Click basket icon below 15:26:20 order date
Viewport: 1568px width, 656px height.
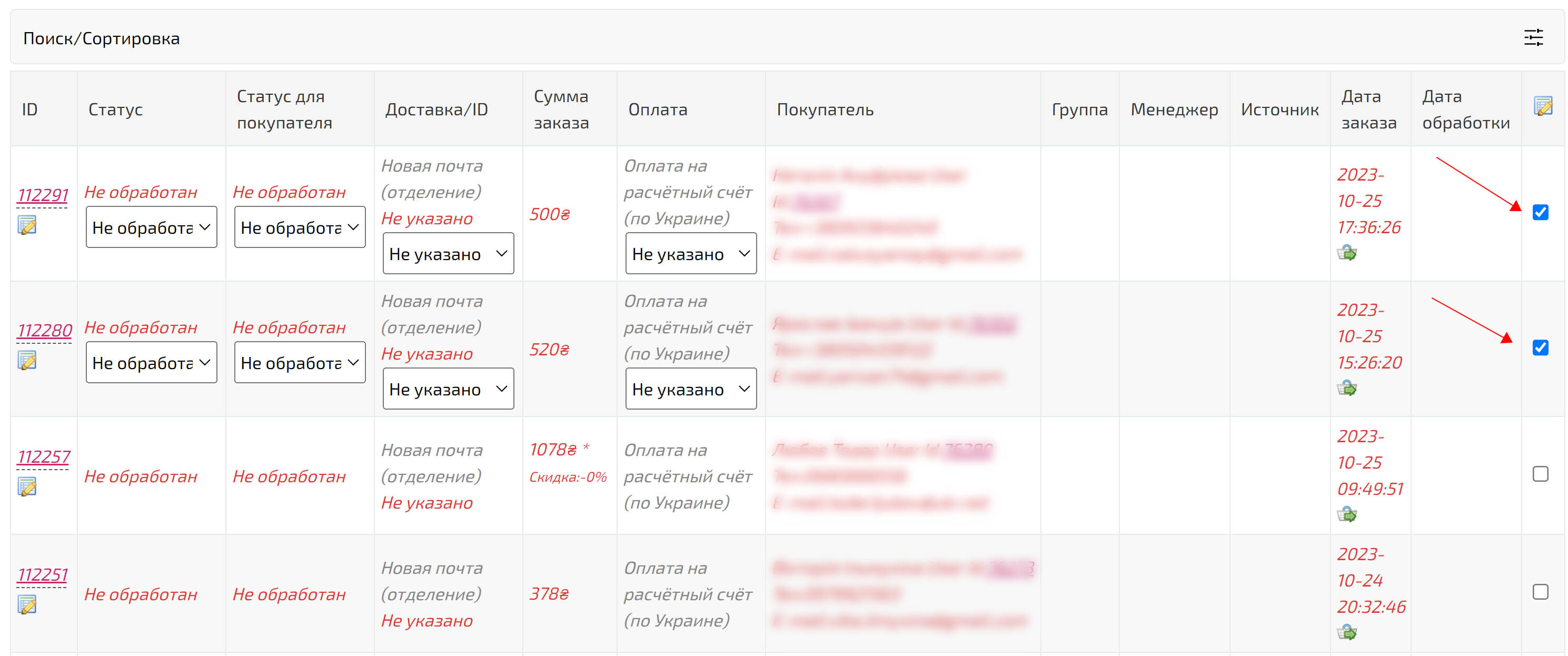pyautogui.click(x=1346, y=387)
